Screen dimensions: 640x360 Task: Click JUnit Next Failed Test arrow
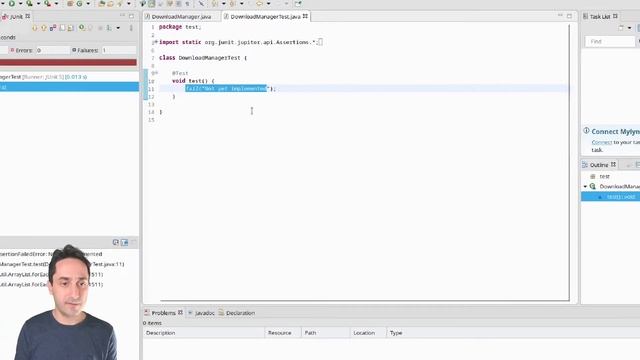coord(35,28)
